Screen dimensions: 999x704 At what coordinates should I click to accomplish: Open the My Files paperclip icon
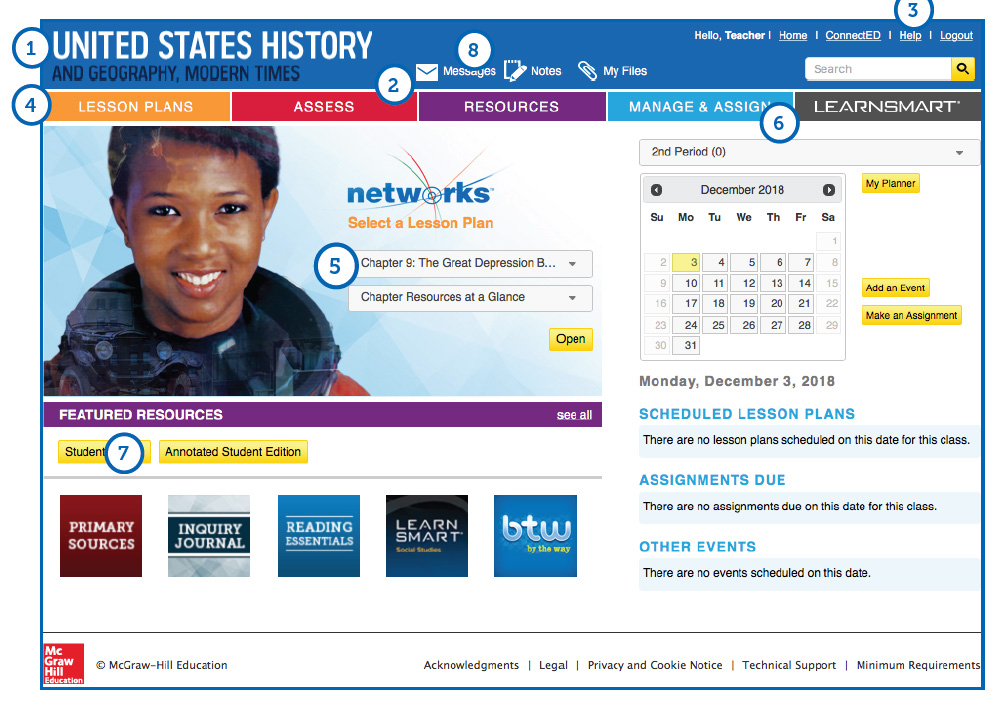[x=587, y=71]
